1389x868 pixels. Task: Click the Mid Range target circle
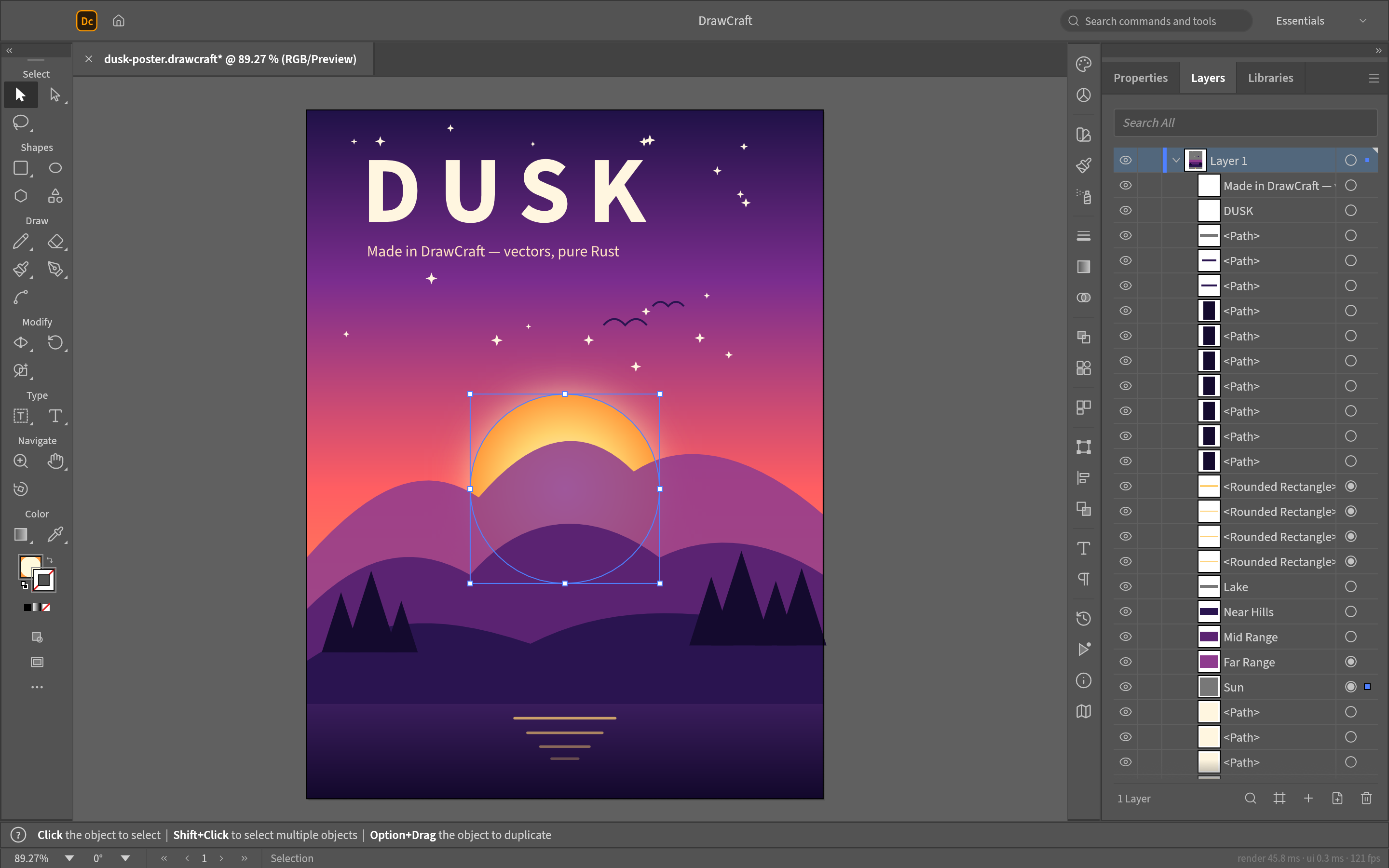(x=1350, y=637)
